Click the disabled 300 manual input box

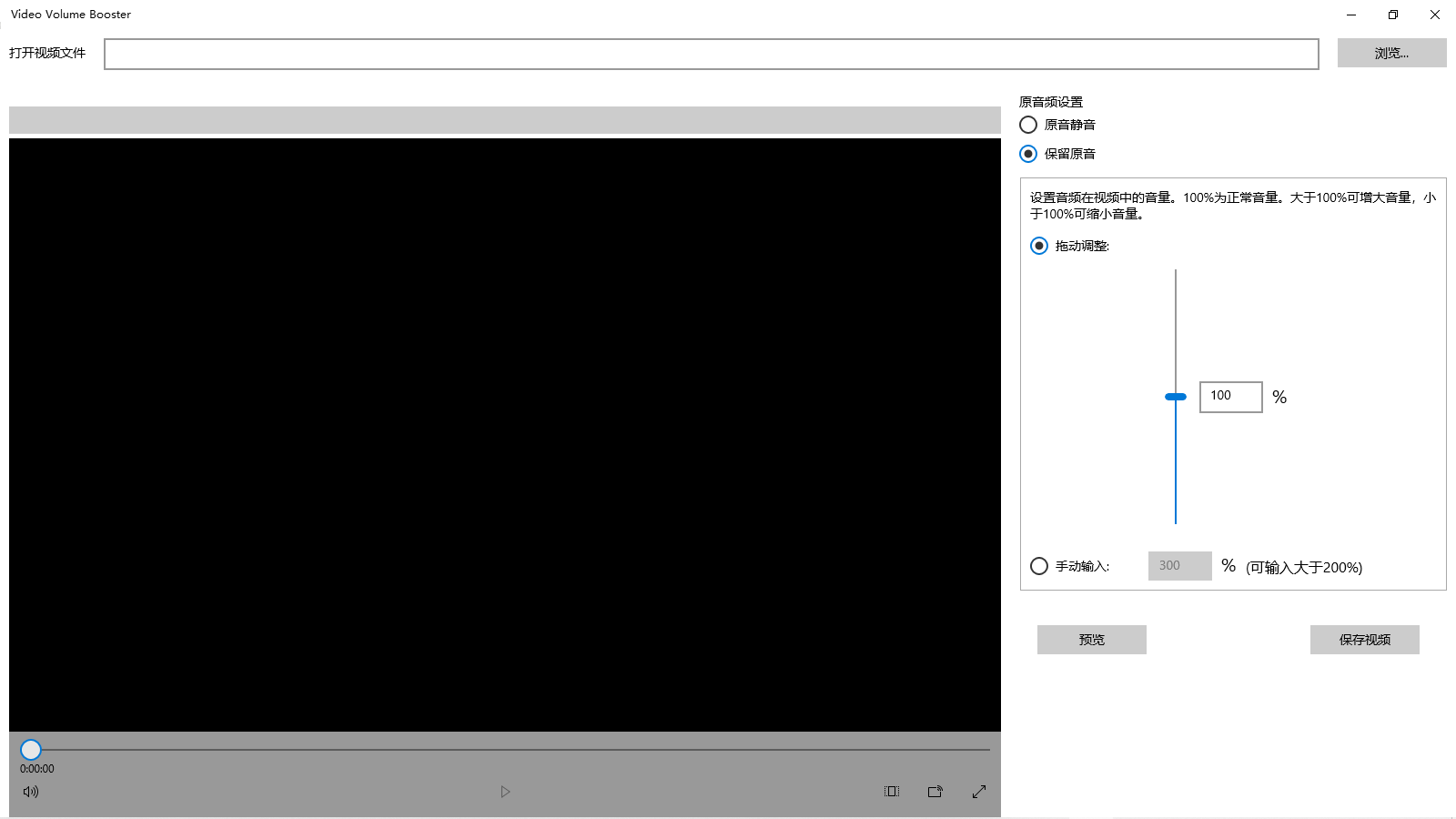[1180, 566]
